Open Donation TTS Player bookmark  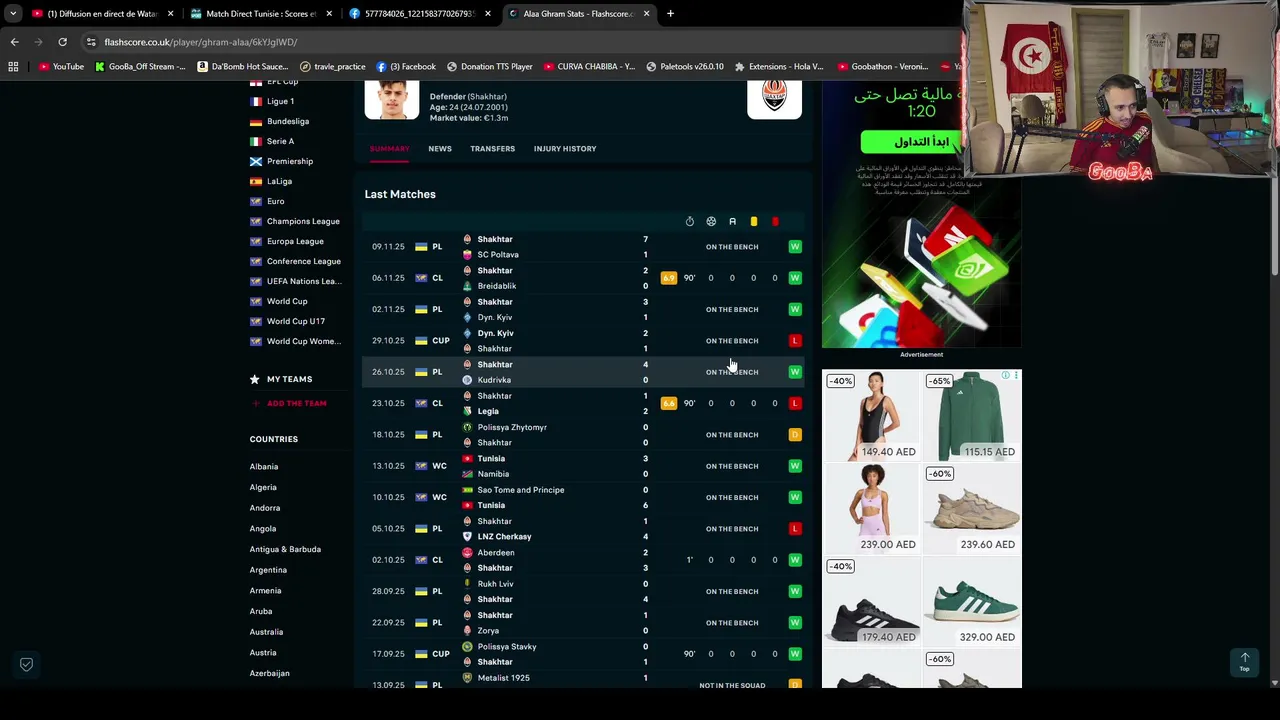[x=489, y=67]
